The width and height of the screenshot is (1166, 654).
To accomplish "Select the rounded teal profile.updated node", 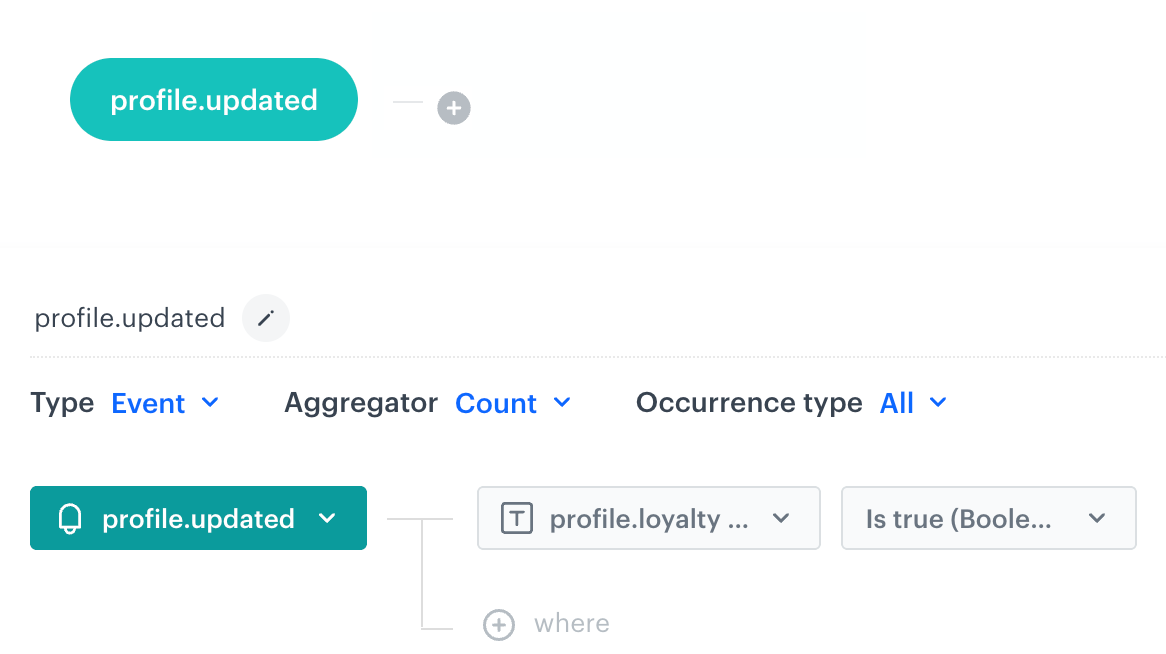I will coord(213,100).
